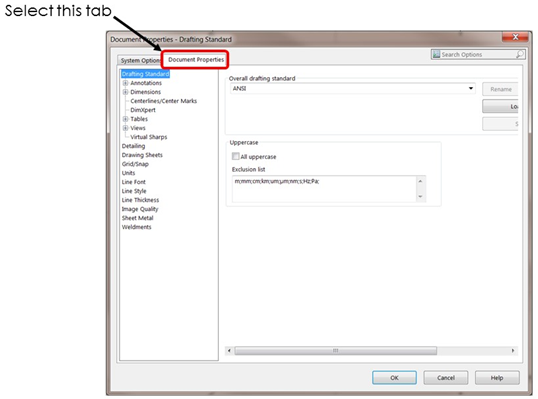Switch to the System Options tab

(140, 60)
